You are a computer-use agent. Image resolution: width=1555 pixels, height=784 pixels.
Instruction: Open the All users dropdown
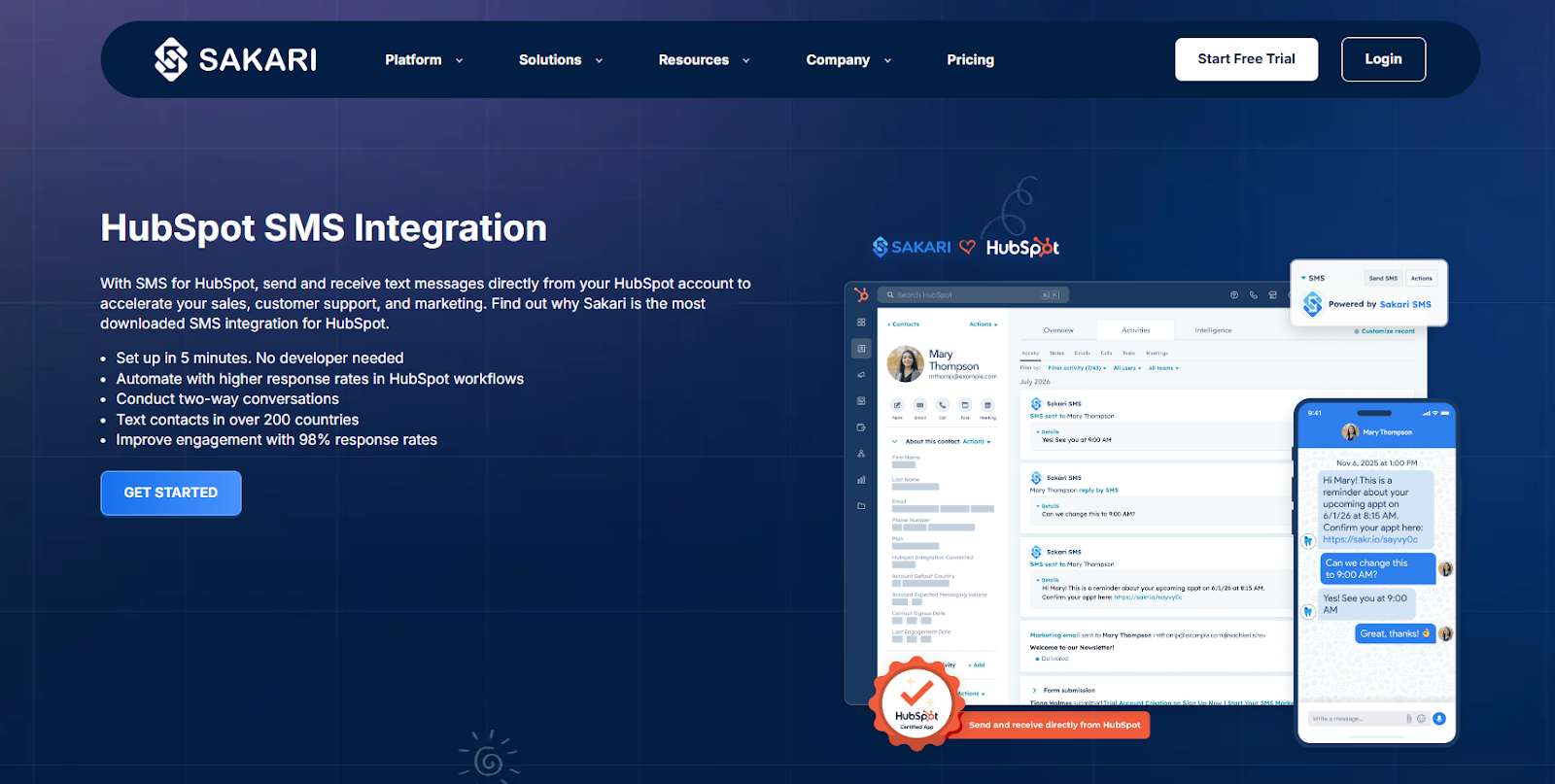pos(1127,368)
